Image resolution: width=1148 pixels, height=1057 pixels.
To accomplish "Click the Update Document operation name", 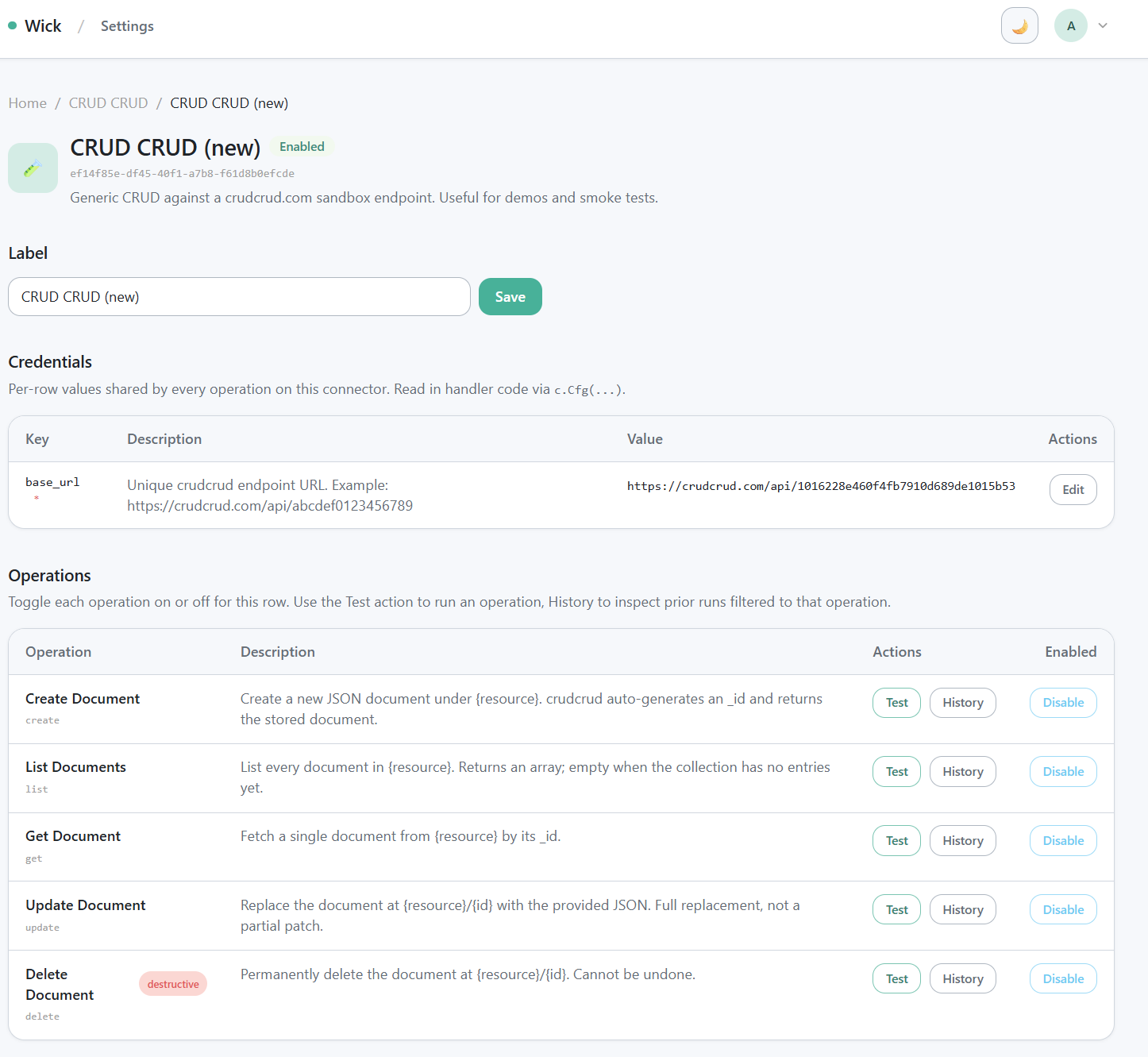I will click(x=86, y=905).
